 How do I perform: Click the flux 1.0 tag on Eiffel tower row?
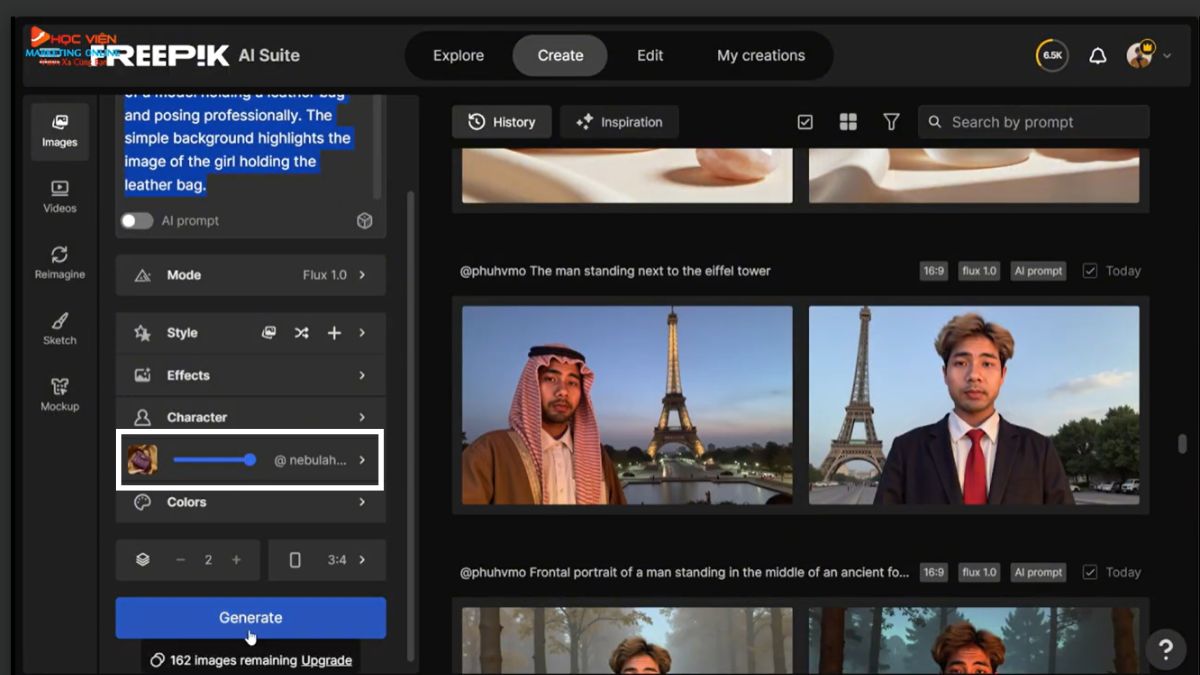coord(979,271)
